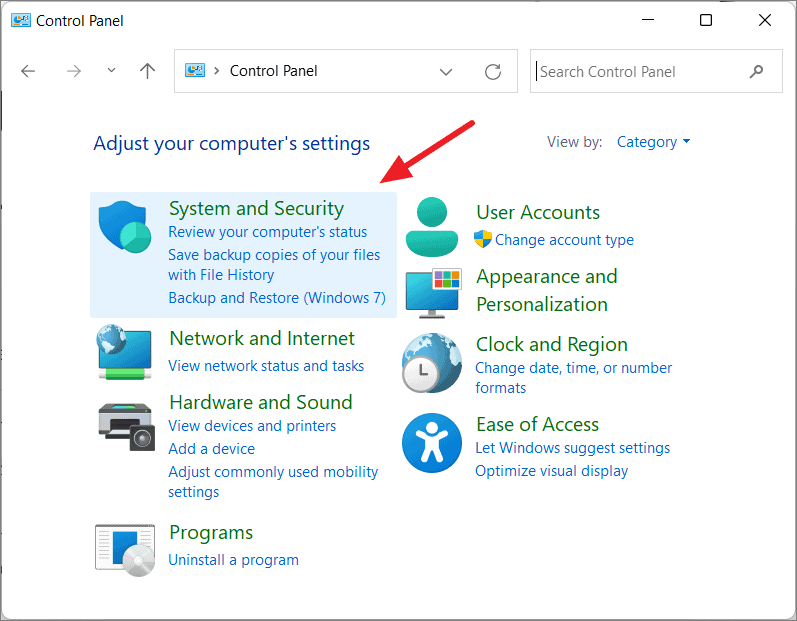Image resolution: width=797 pixels, height=621 pixels.
Task: Open the Appearance and Personalization monitor icon
Action: pos(434,293)
